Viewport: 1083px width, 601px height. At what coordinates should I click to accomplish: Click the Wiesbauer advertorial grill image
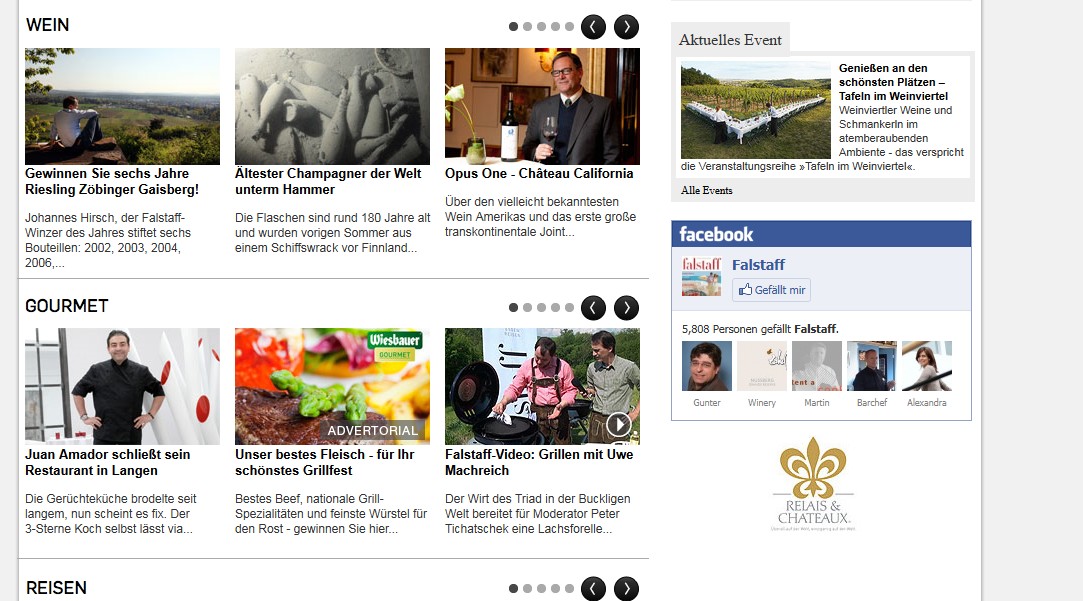pyautogui.click(x=332, y=386)
